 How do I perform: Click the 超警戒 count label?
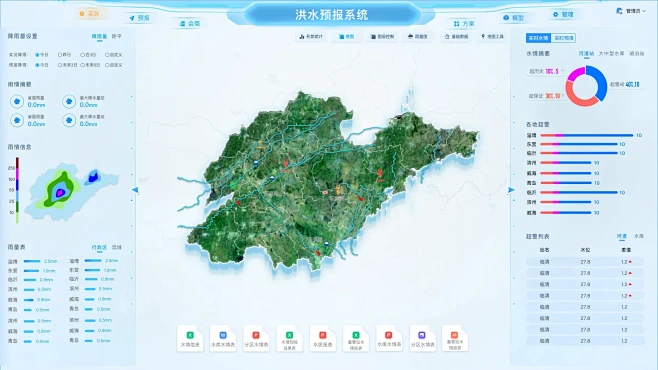click(624, 84)
